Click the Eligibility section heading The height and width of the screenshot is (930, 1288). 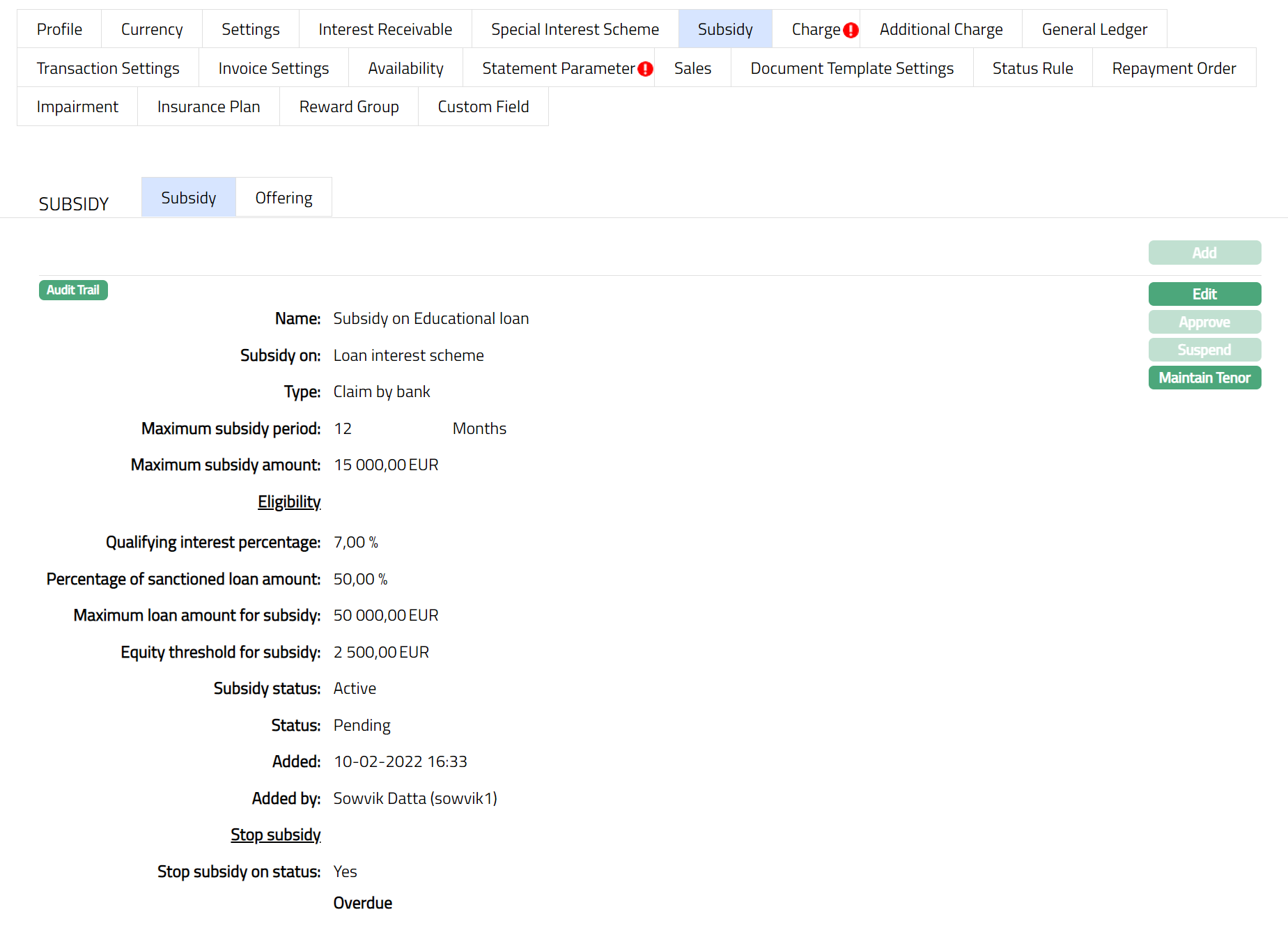tap(289, 502)
